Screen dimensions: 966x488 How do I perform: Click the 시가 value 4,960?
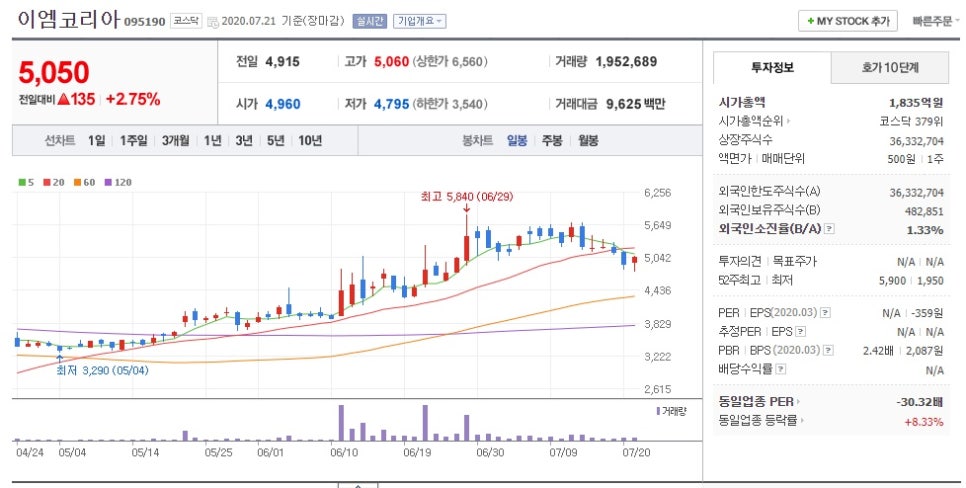pyautogui.click(x=283, y=104)
